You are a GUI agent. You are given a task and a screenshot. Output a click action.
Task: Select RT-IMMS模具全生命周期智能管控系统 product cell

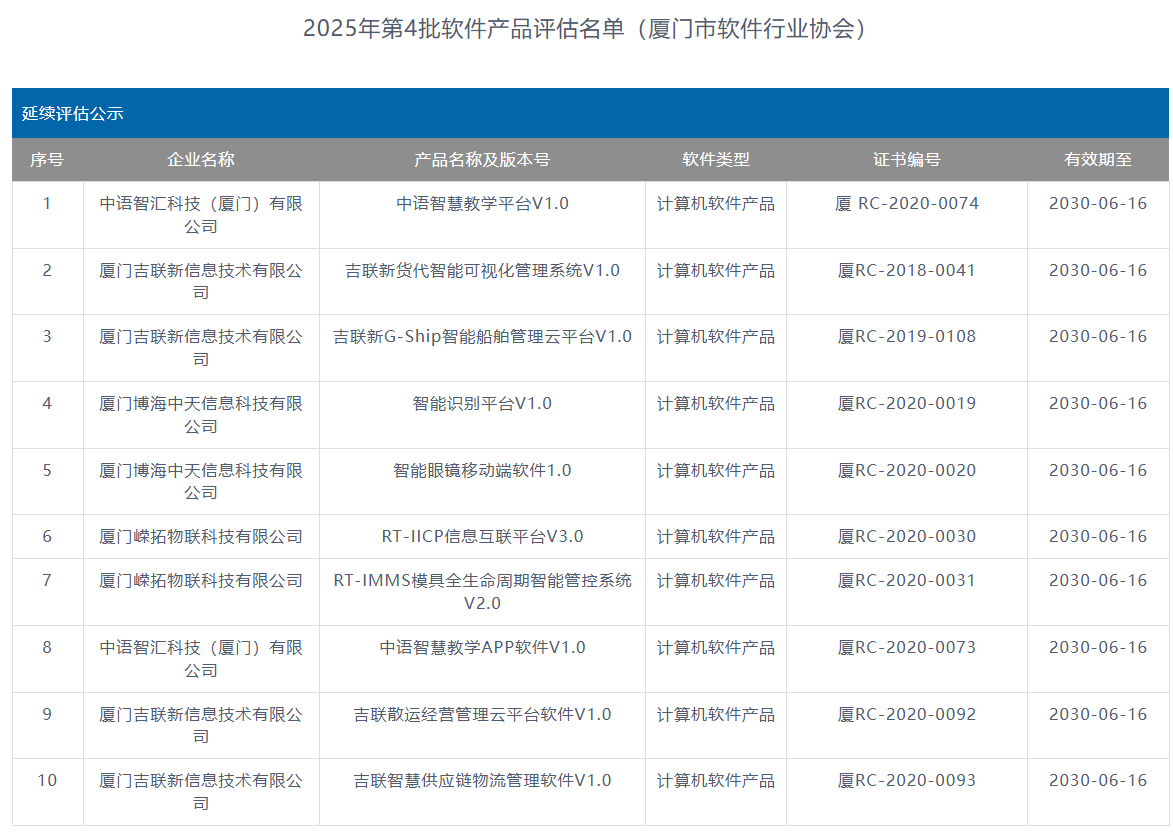coord(482,581)
